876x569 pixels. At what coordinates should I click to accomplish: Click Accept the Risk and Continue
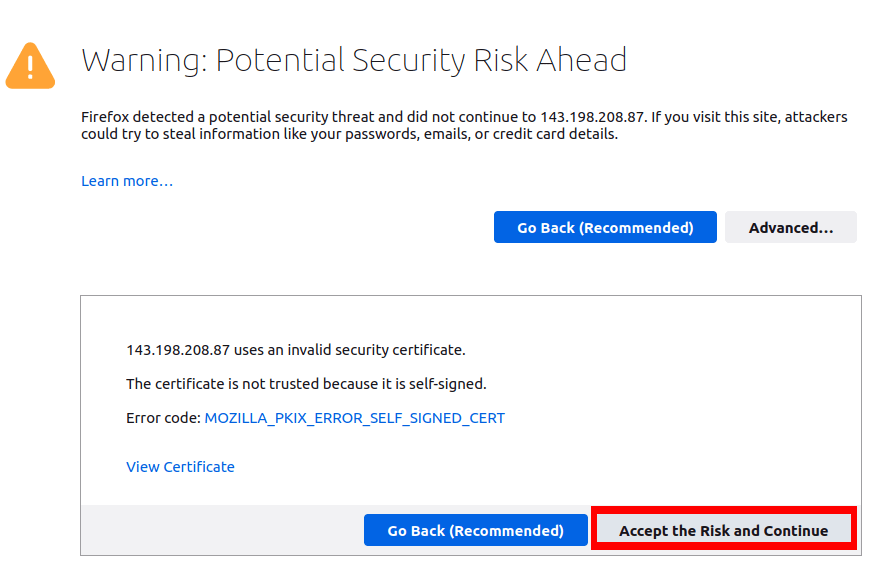[x=723, y=530]
